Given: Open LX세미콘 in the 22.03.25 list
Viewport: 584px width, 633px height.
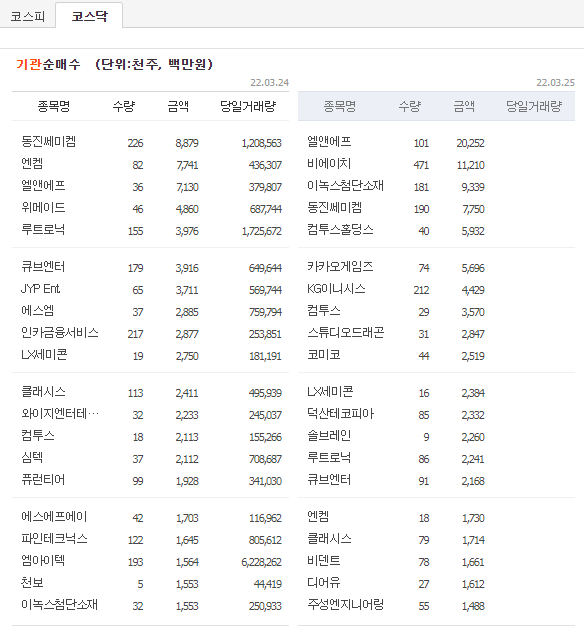Looking at the screenshot, I should click(330, 392).
